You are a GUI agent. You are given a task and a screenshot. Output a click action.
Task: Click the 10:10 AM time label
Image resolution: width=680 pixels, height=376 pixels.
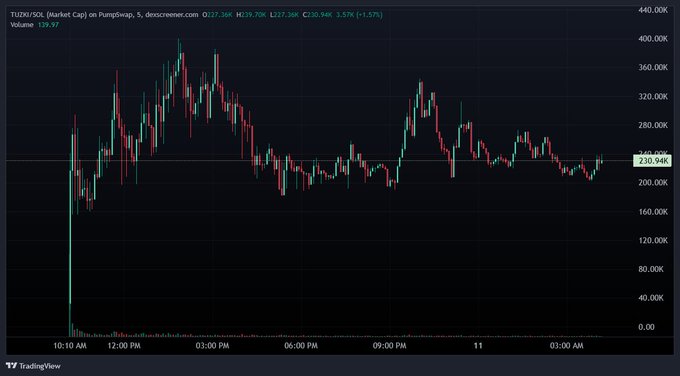pyautogui.click(x=70, y=346)
